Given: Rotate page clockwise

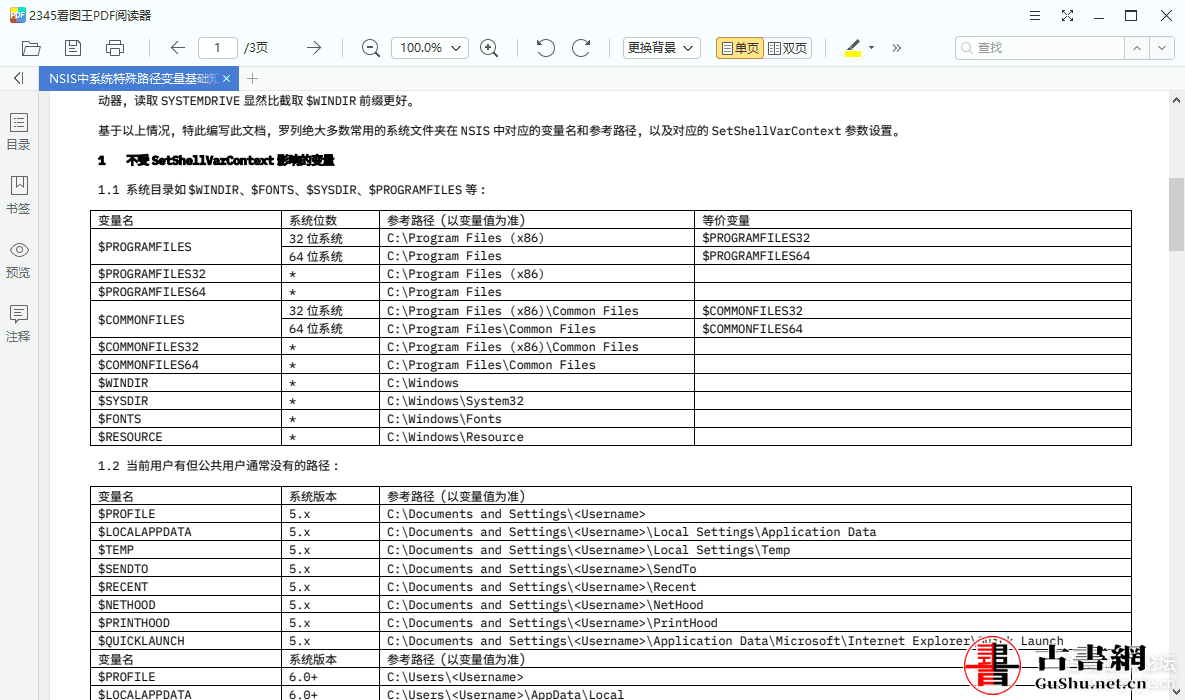Looking at the screenshot, I should click(581, 48).
